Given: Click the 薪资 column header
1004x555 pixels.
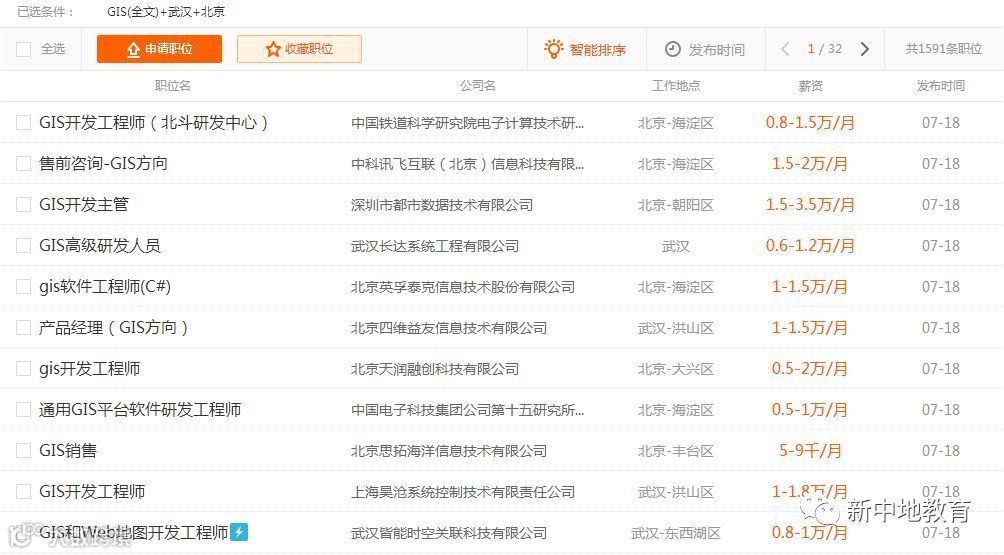Looking at the screenshot, I should pos(810,85).
